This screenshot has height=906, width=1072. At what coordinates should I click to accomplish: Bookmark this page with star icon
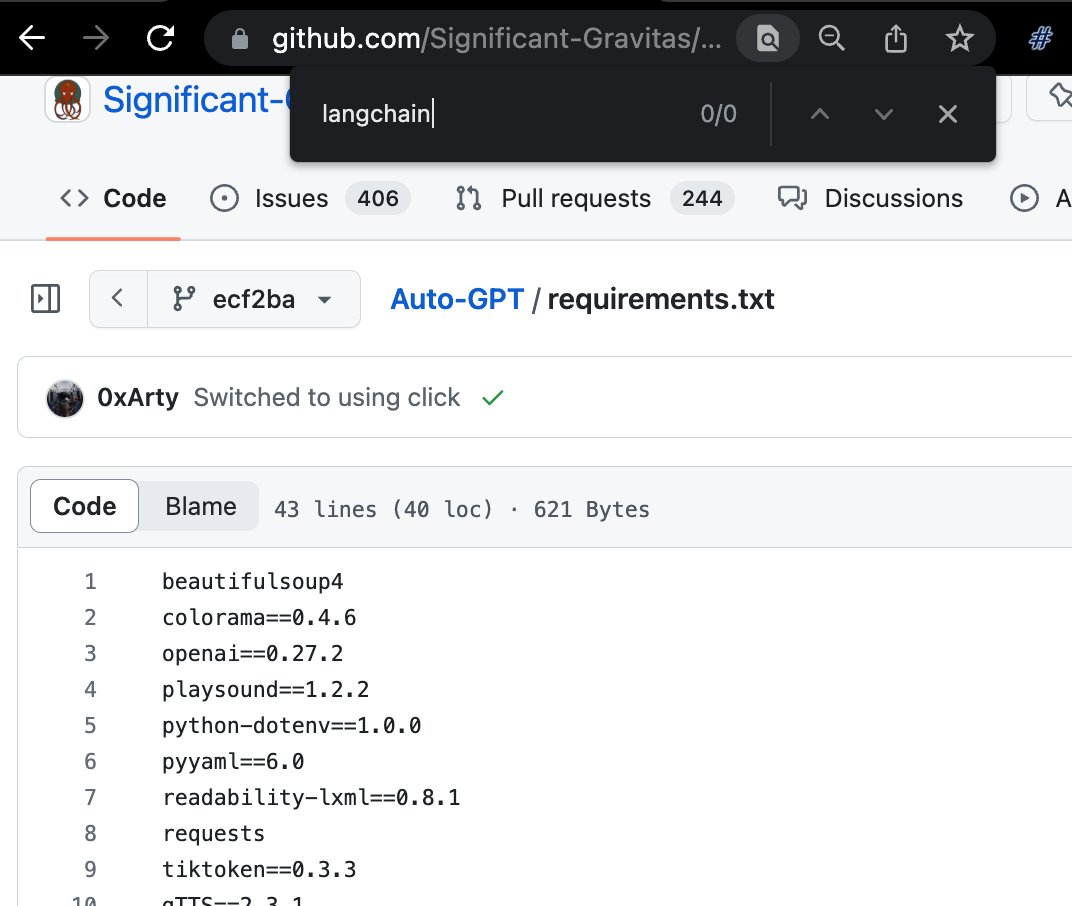tap(959, 38)
